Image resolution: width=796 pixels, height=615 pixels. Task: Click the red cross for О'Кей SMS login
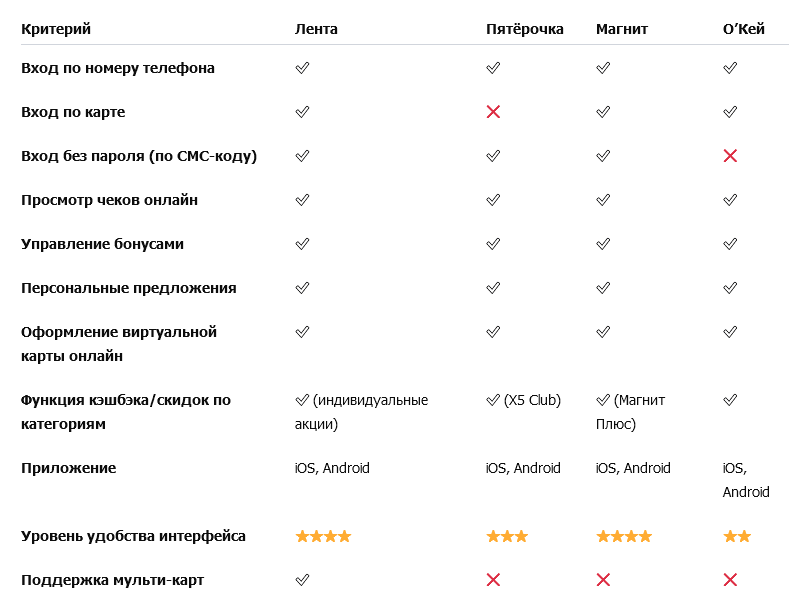[x=730, y=156]
